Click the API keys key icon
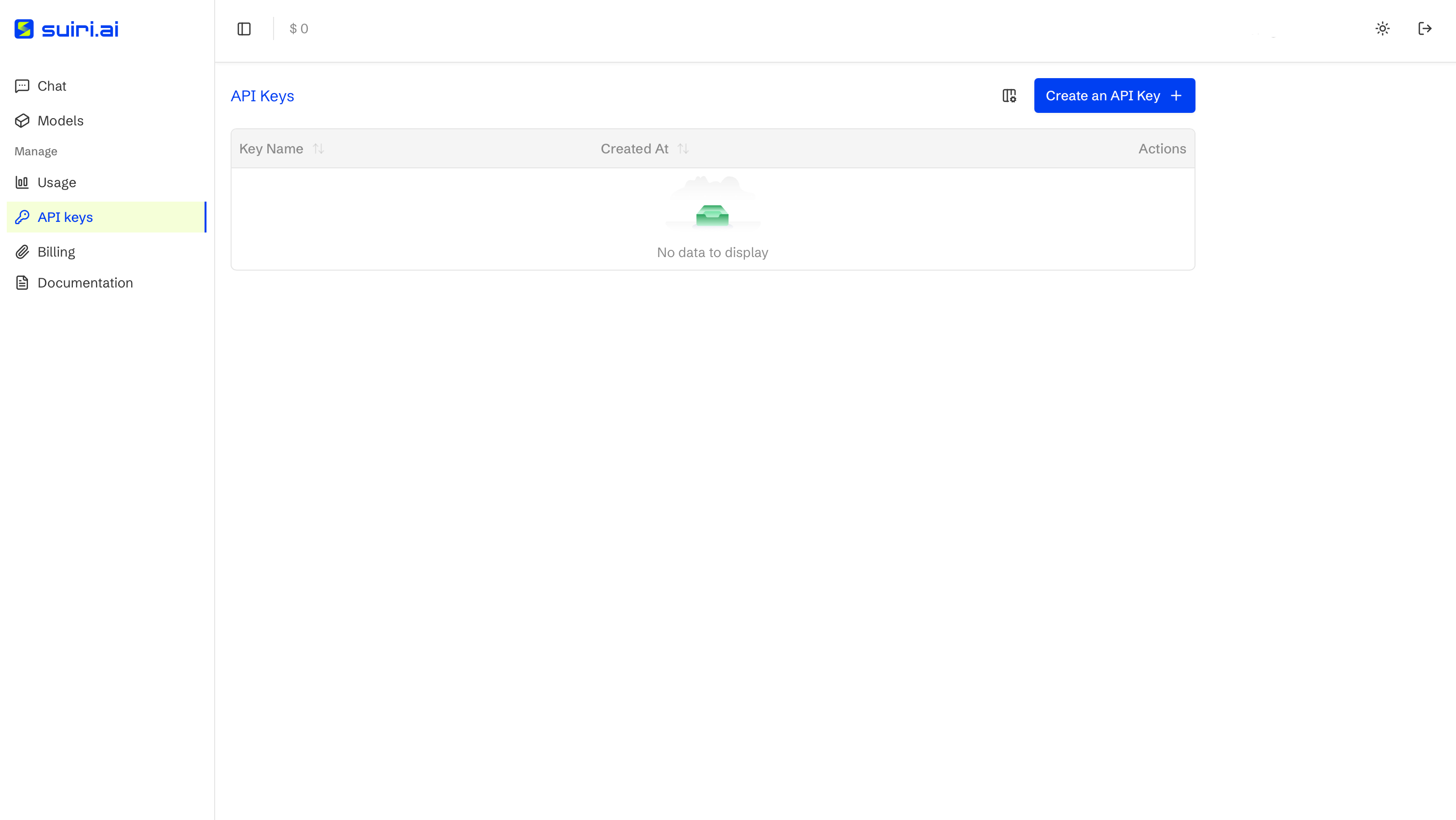 22,217
